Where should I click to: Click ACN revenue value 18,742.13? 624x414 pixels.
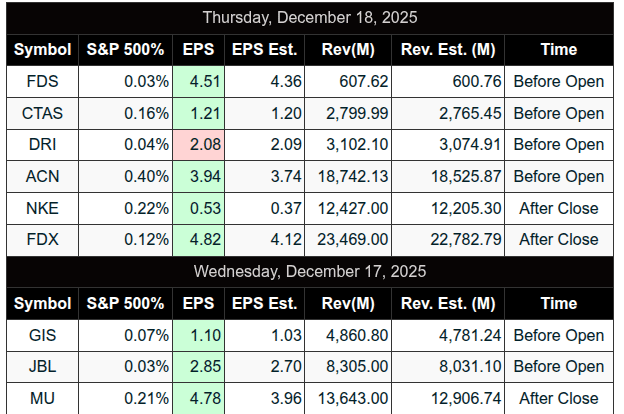coord(351,177)
